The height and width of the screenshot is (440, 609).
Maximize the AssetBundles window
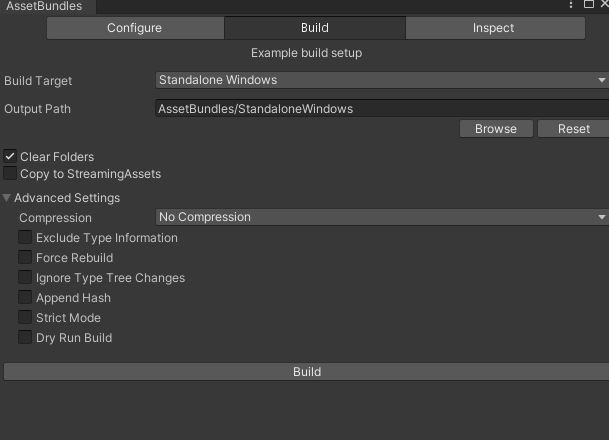pyautogui.click(x=588, y=5)
